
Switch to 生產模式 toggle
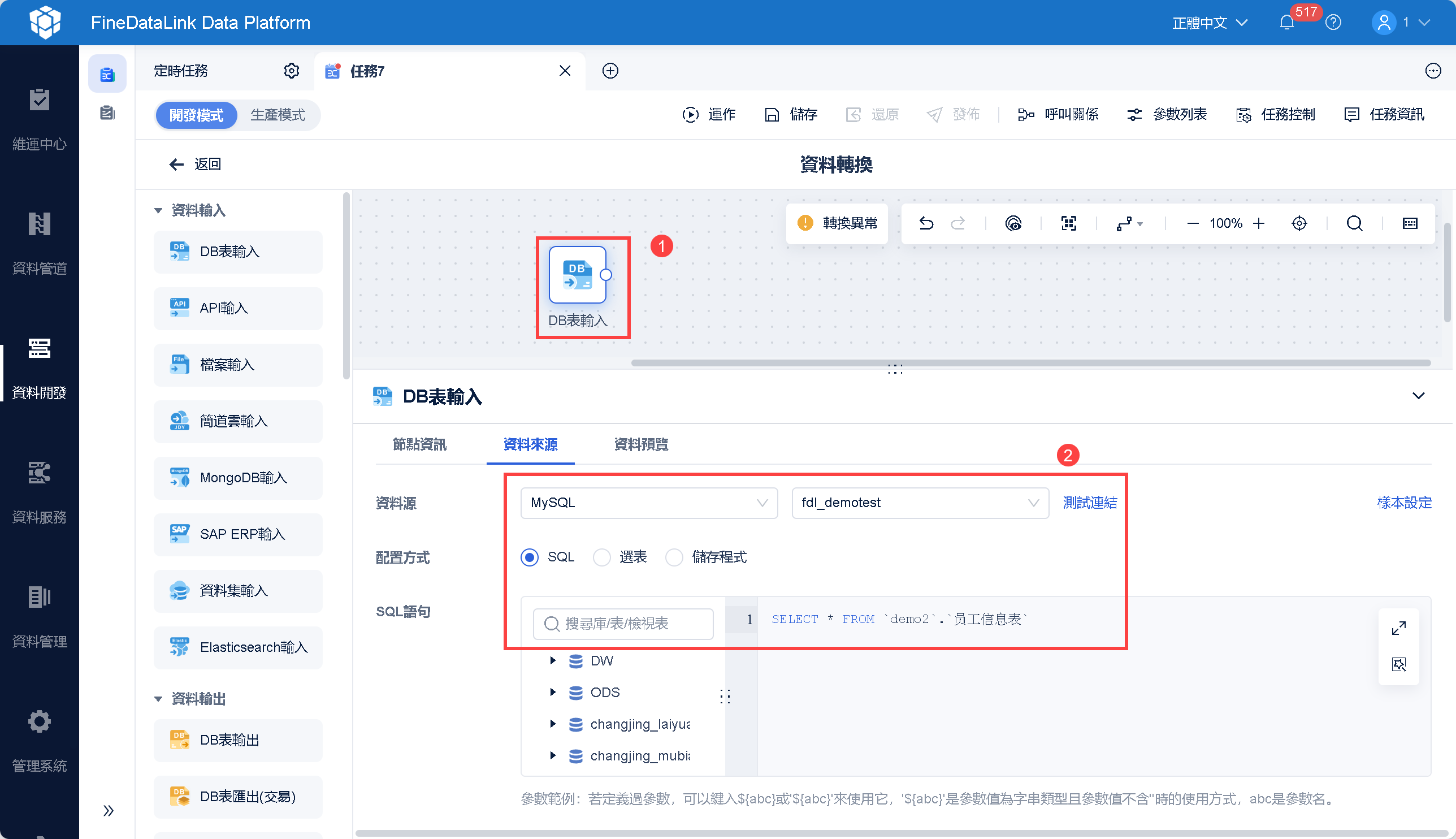click(278, 115)
